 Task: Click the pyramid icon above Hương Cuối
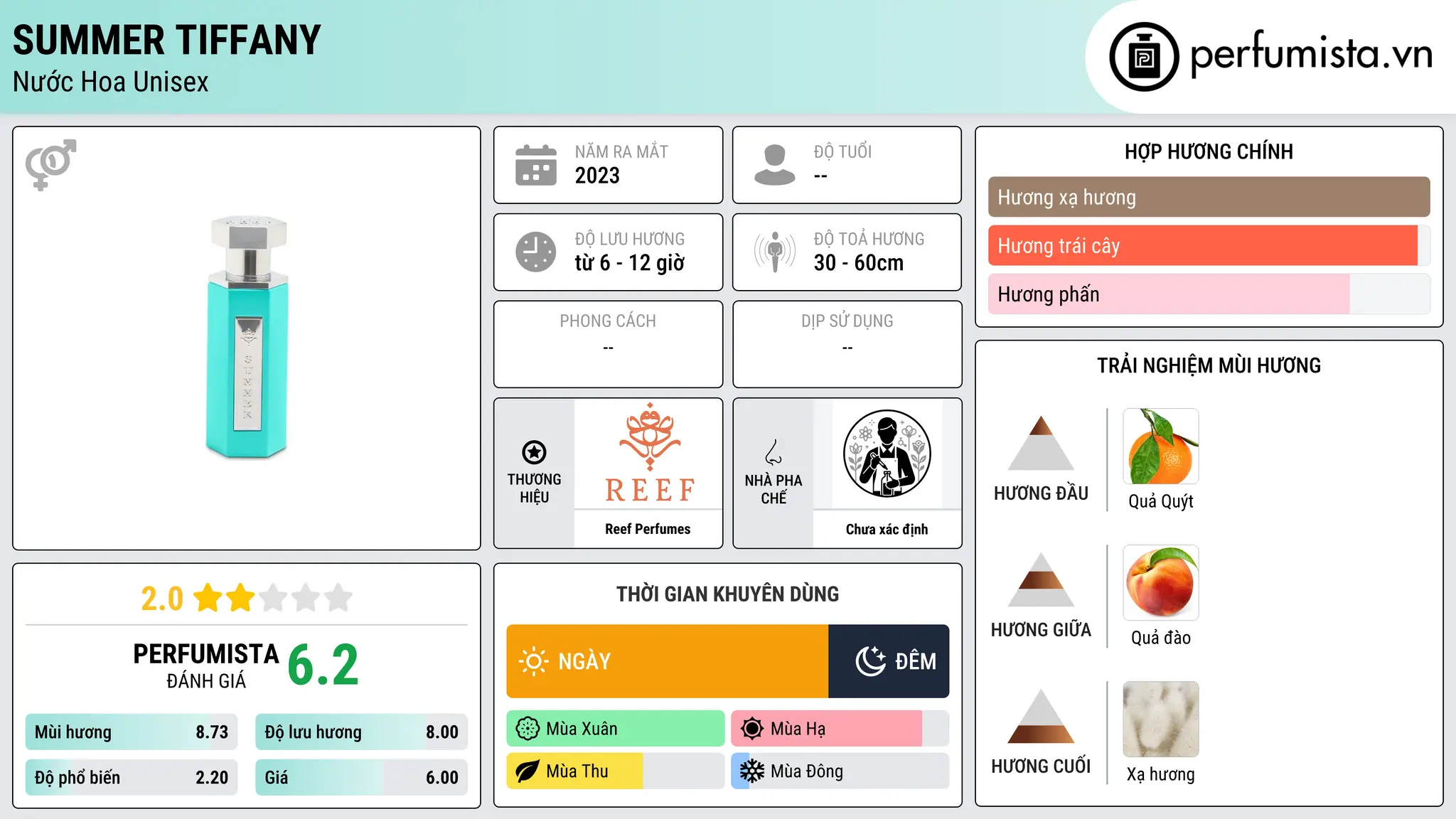tap(1041, 716)
